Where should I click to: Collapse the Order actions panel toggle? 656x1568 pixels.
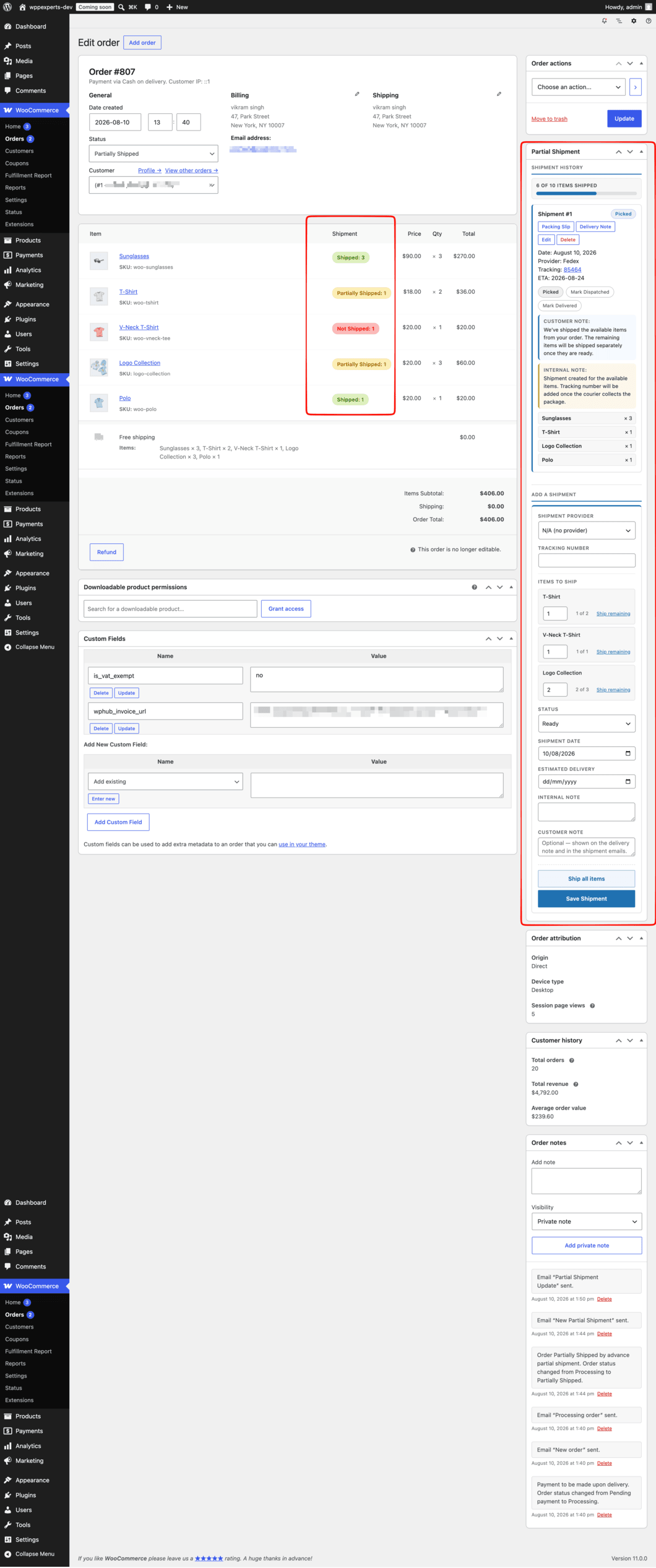click(x=641, y=63)
